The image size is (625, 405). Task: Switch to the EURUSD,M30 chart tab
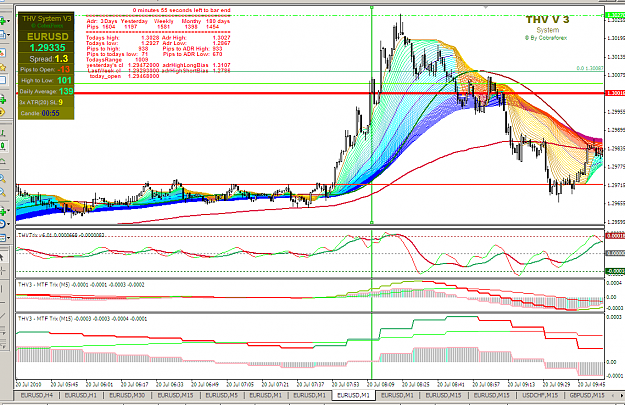[x=127, y=395]
